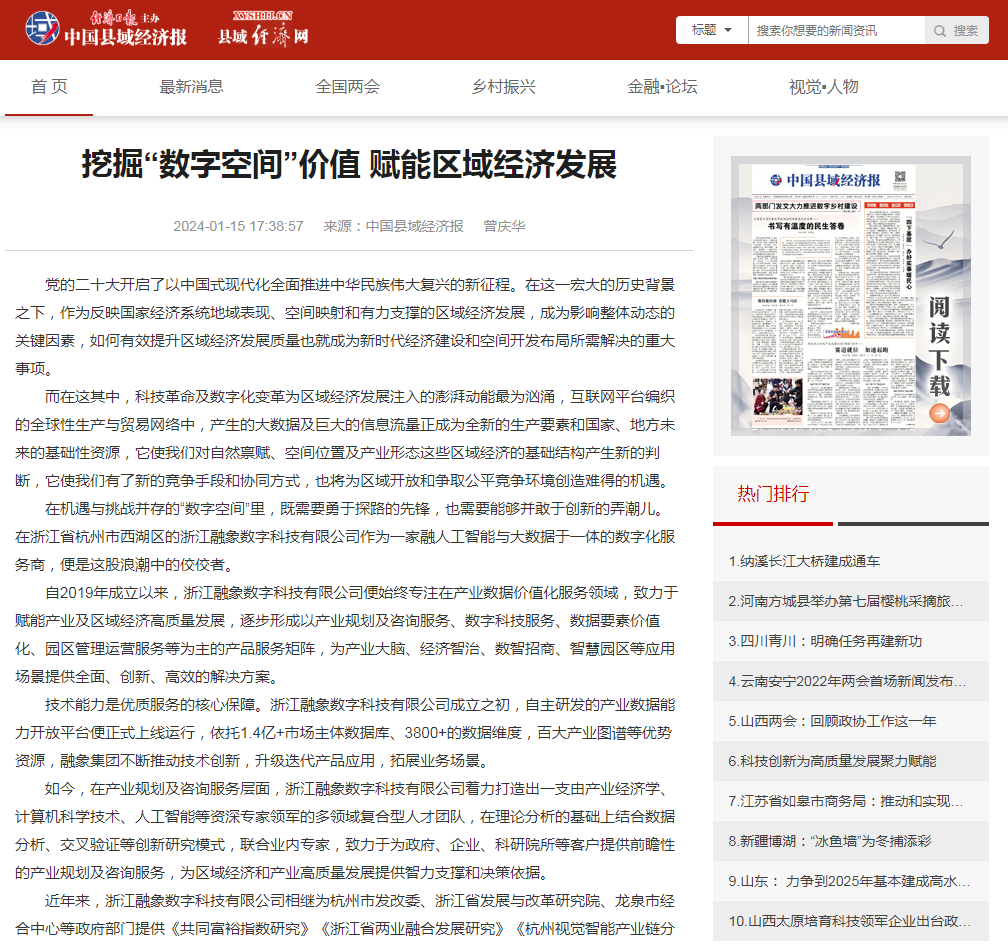Open the 视觉•人物 section
Viewport: 1008px width, 949px height.
pyautogui.click(x=824, y=87)
